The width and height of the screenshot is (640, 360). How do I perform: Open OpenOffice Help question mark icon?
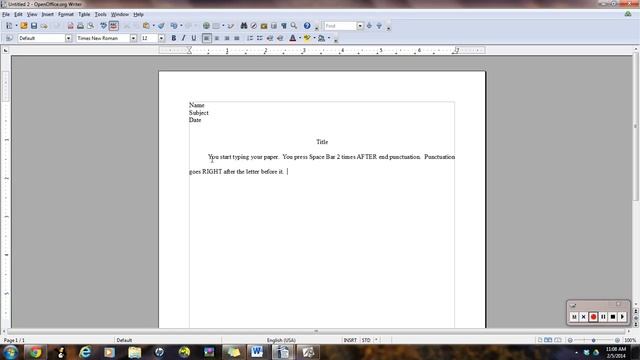click(x=307, y=26)
